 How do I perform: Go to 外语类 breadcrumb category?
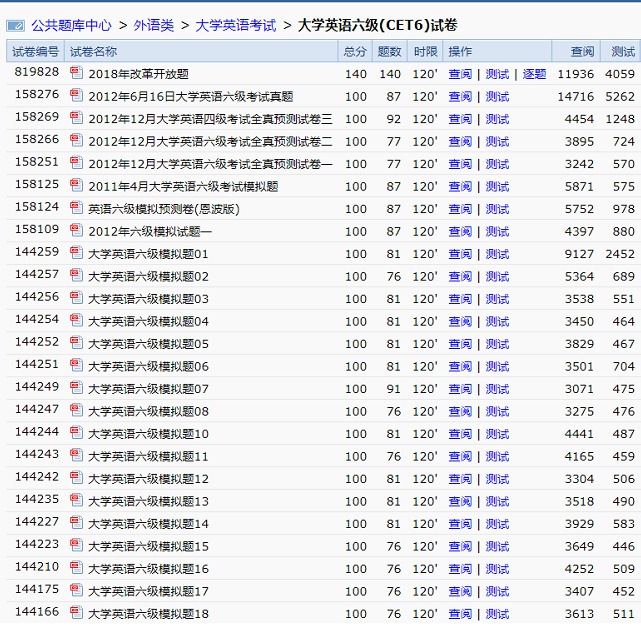point(153,25)
